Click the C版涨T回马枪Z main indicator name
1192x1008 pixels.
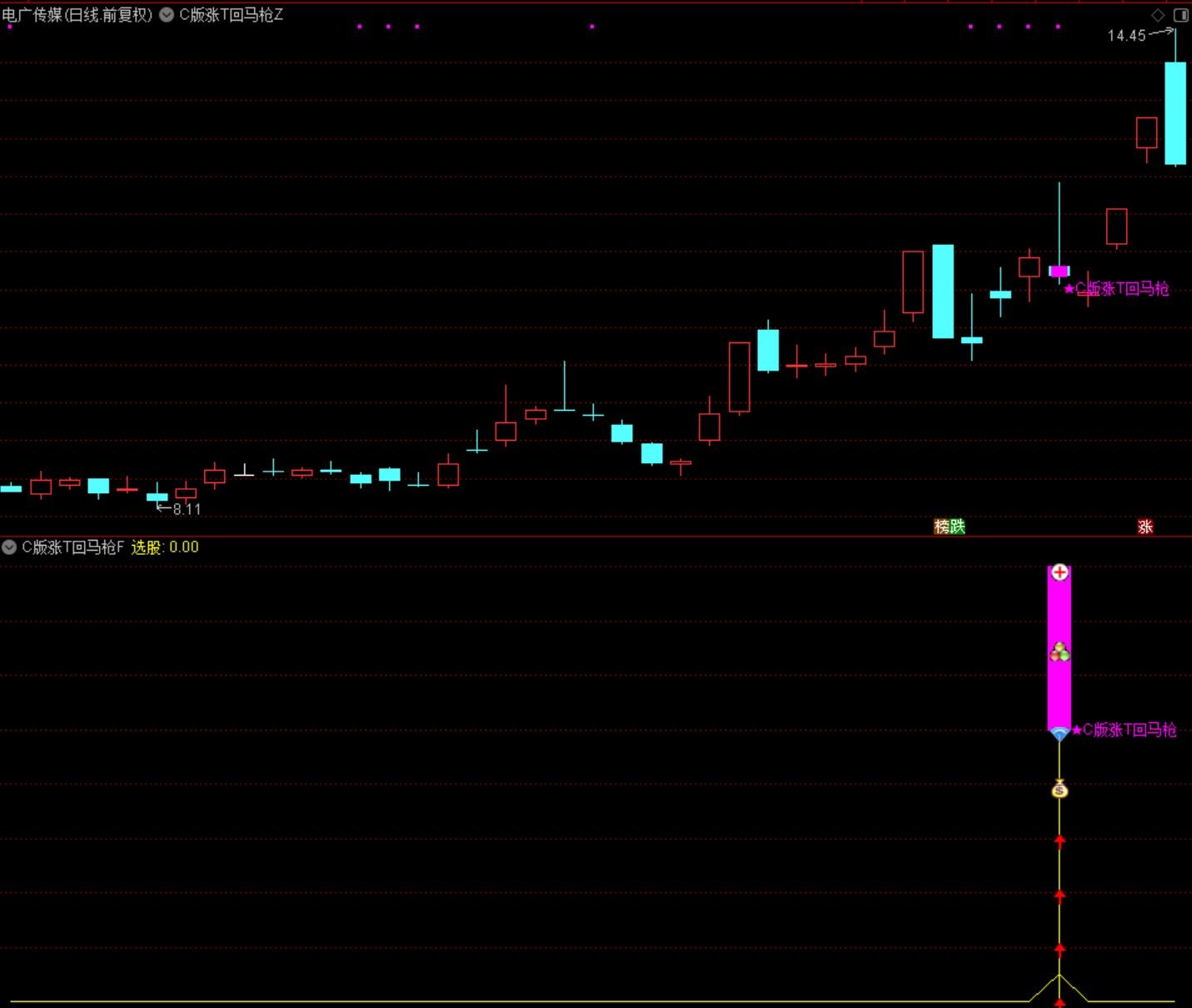tap(232, 15)
